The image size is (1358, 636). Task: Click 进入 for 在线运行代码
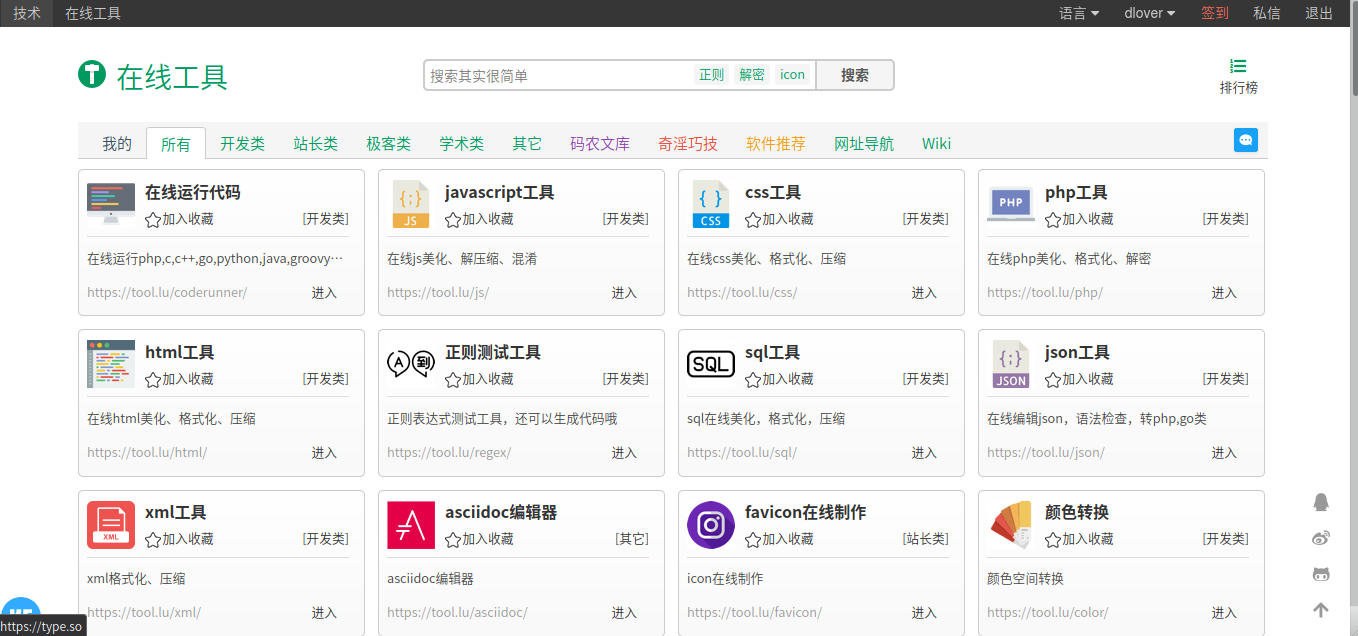[x=324, y=293]
